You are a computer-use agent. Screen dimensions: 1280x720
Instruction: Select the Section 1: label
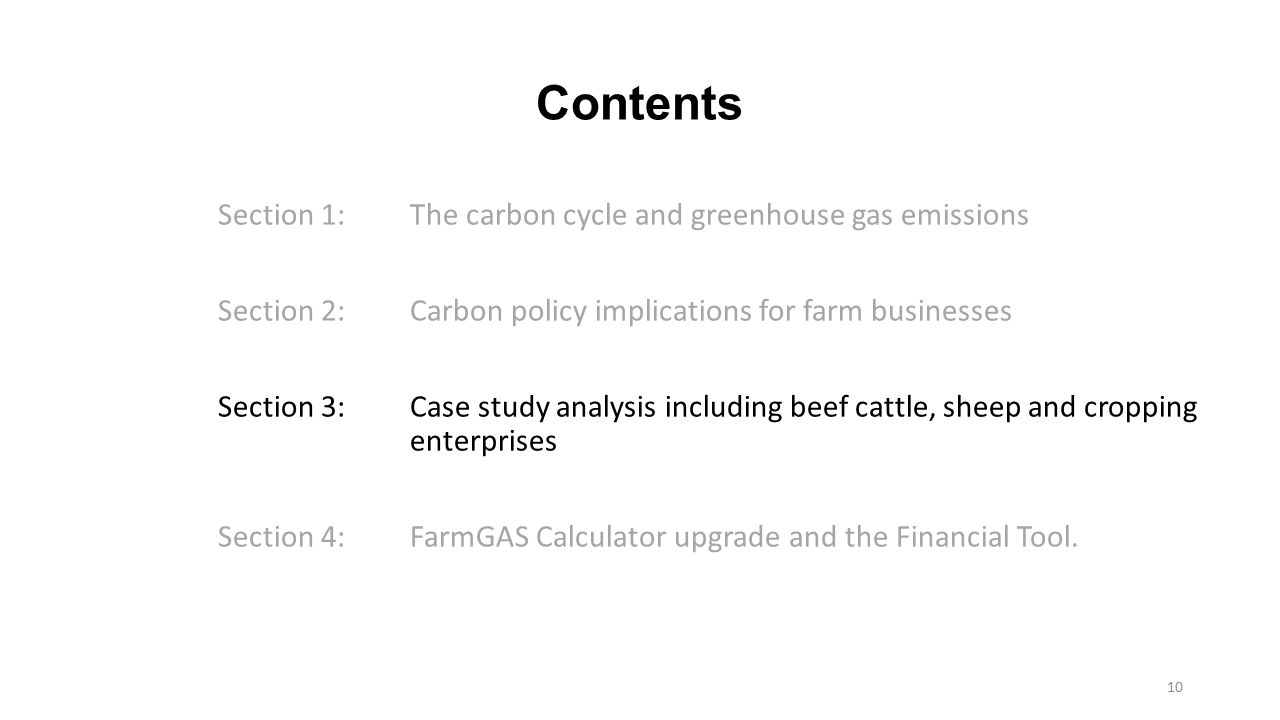[282, 215]
